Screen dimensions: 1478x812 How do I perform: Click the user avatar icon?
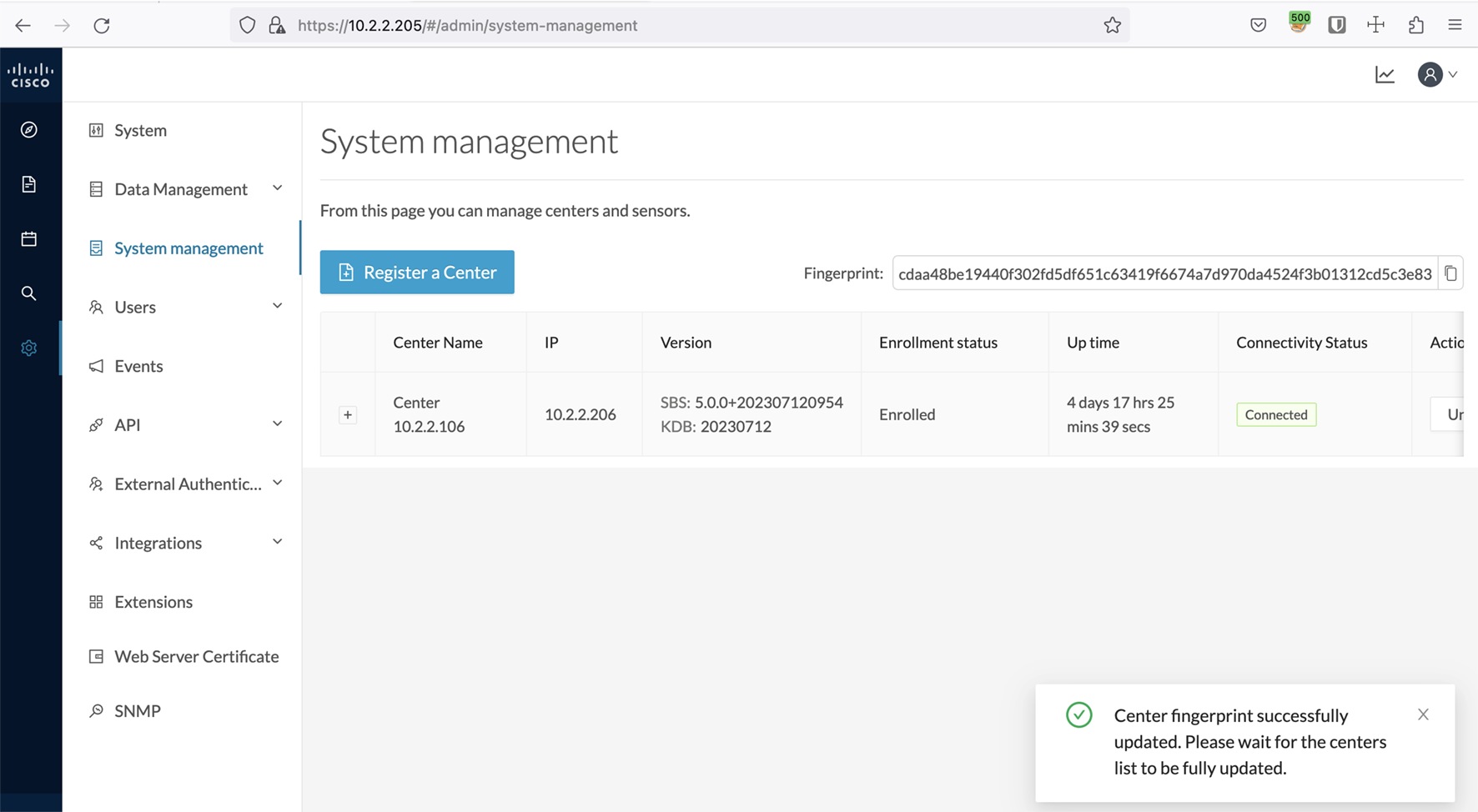click(1431, 74)
